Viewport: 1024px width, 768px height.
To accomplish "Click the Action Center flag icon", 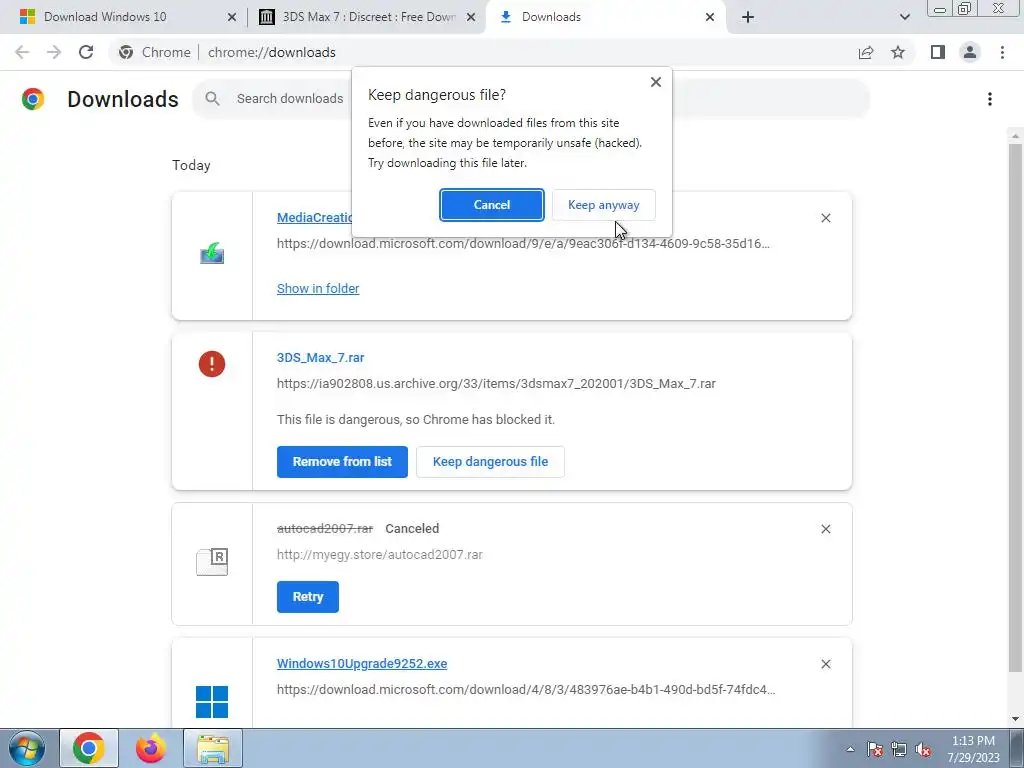I will pyautogui.click(x=875, y=749).
